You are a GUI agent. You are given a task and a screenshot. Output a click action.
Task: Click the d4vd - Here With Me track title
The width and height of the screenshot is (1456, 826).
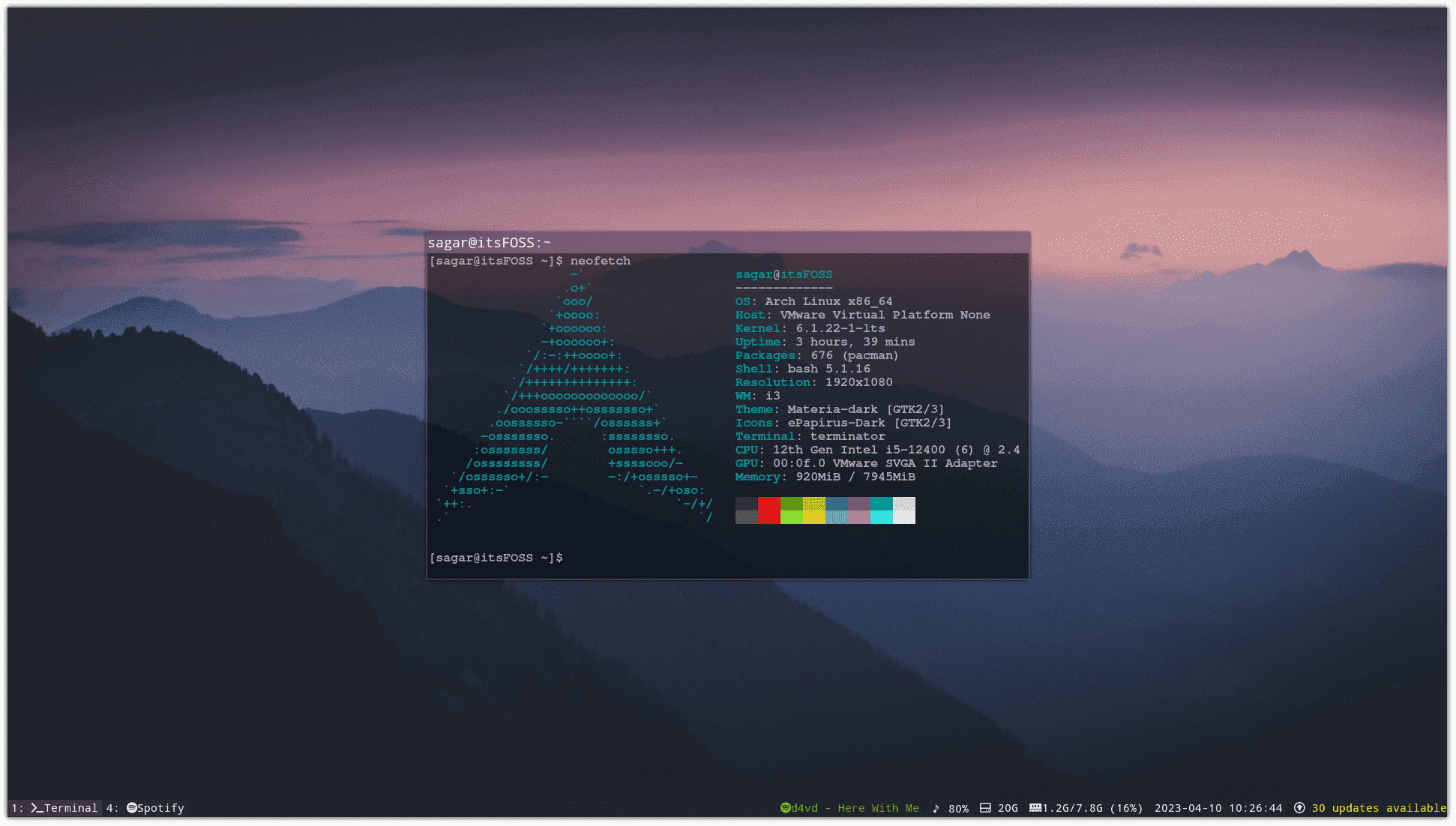coord(852,808)
